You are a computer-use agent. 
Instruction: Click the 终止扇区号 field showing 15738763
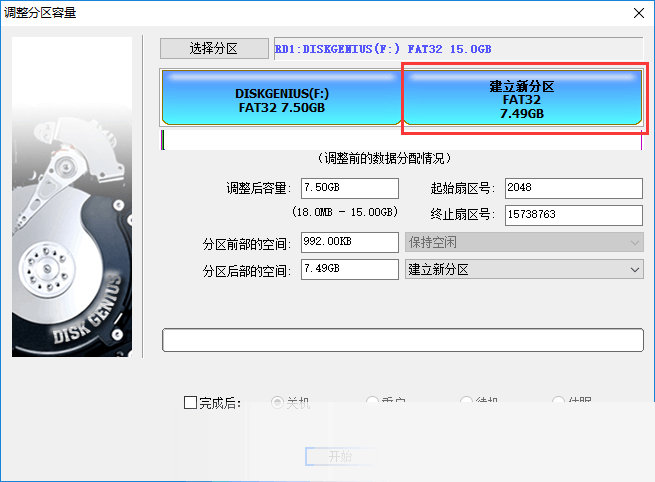pos(574,215)
